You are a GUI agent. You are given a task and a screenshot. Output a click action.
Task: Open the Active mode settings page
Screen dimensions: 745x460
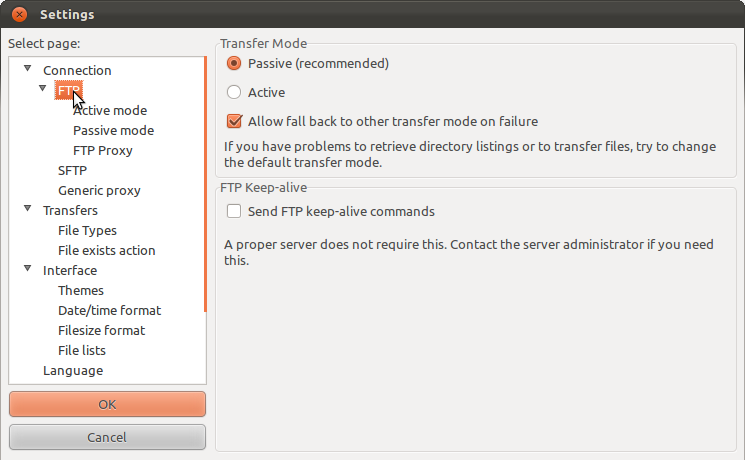(x=110, y=110)
